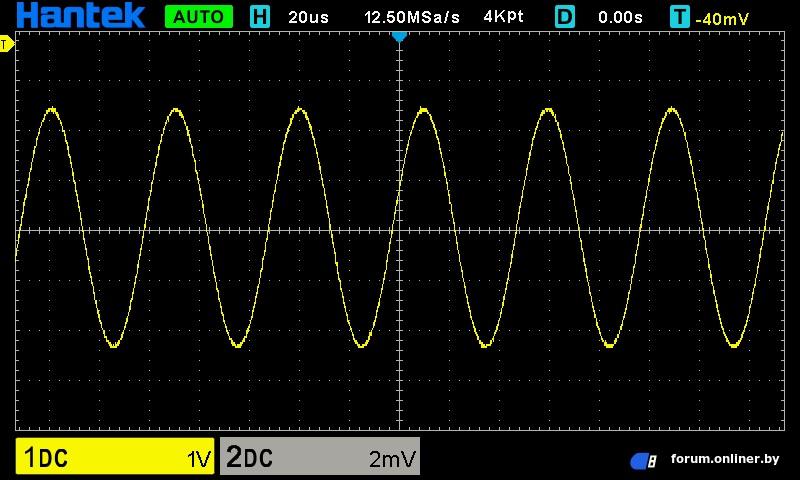Click the first sine wave peak
The width and height of the screenshot is (800, 480).
coord(52,109)
